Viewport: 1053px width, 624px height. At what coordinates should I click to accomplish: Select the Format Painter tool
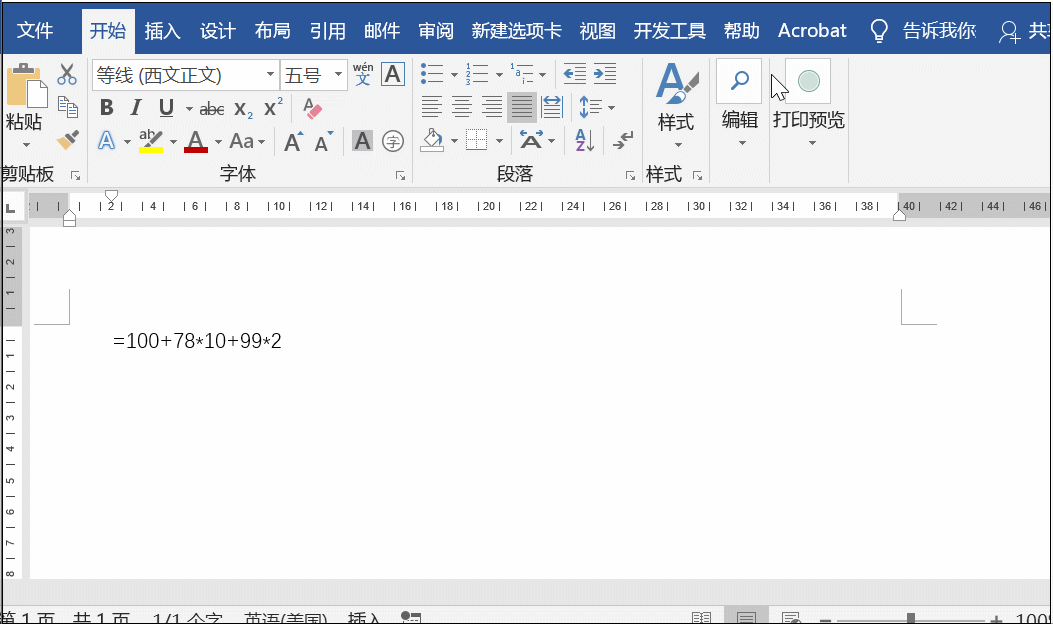pyautogui.click(x=66, y=140)
